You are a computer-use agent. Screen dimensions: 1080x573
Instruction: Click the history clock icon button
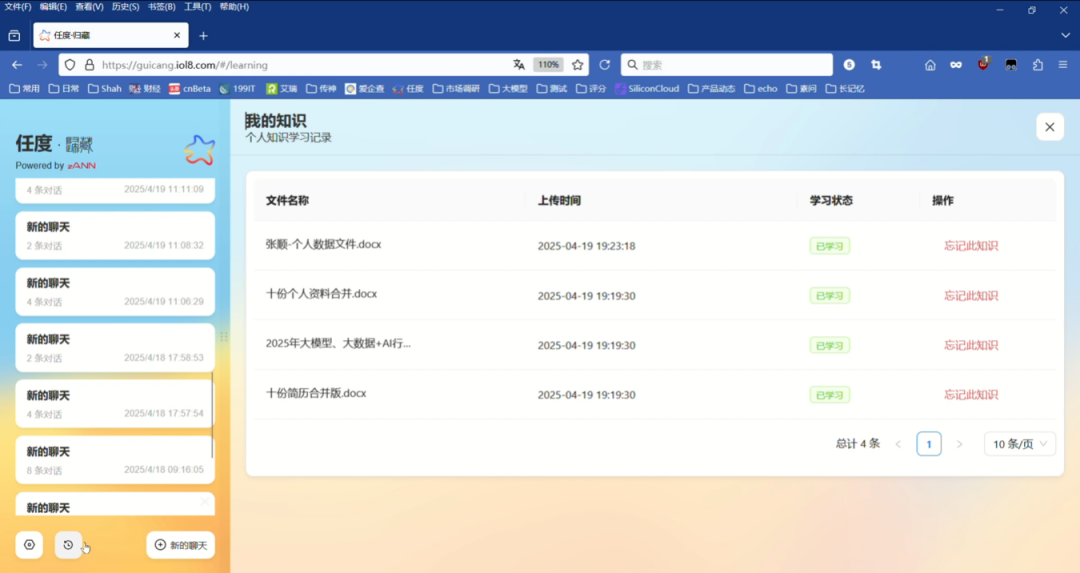pos(68,545)
